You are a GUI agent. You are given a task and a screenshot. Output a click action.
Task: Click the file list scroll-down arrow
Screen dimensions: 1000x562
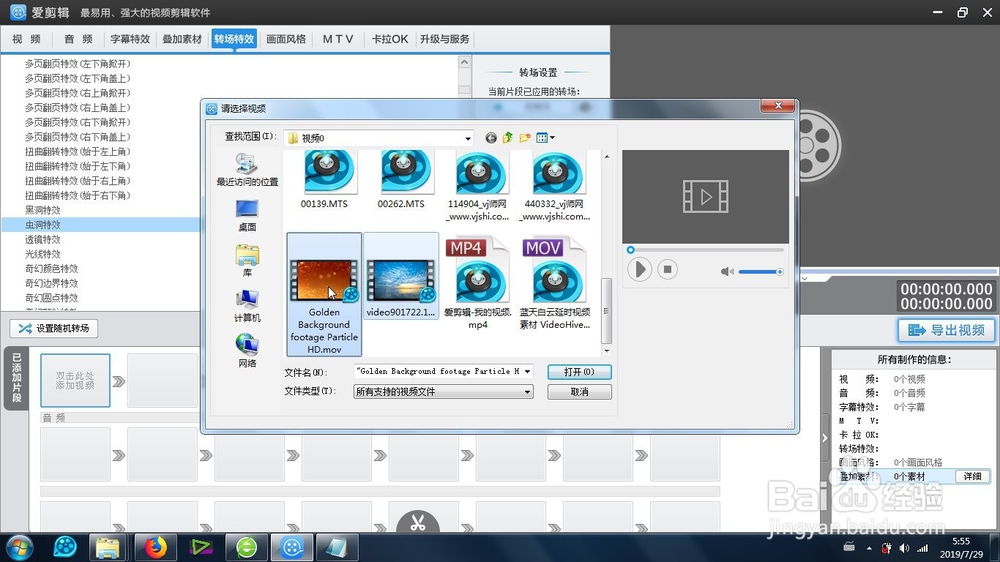point(607,350)
